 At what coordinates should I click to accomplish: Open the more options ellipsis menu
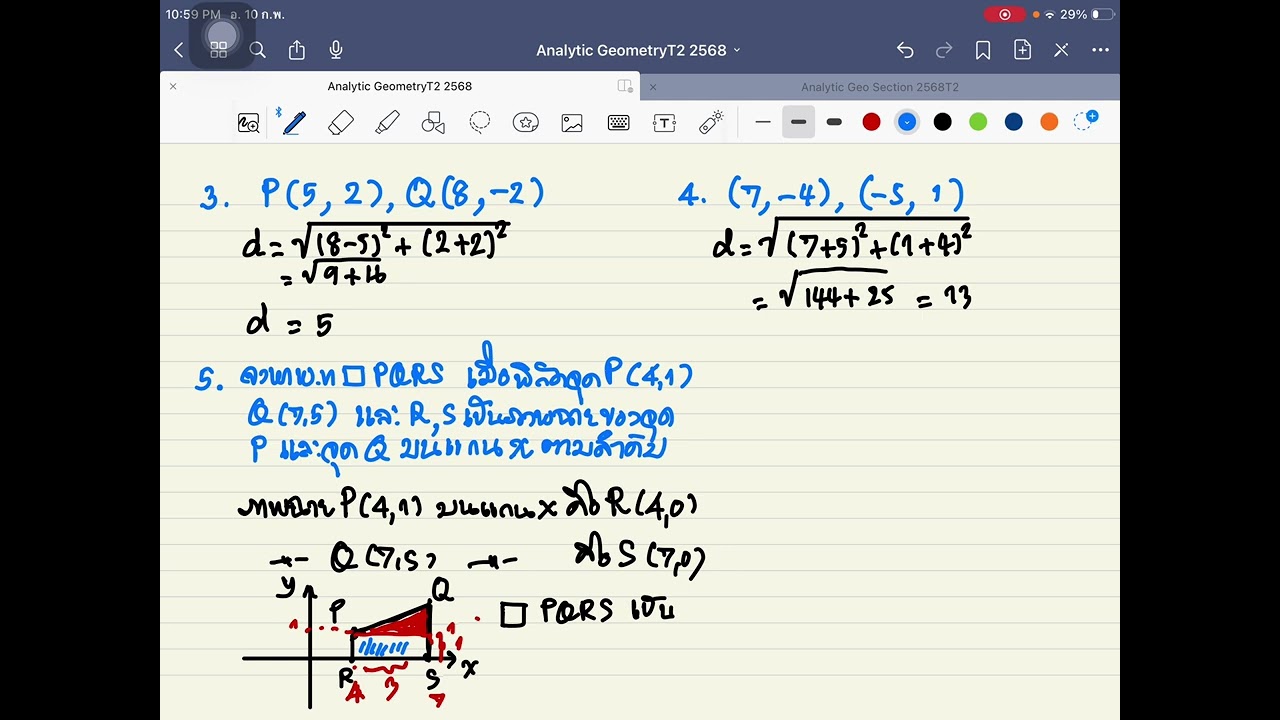point(1100,50)
